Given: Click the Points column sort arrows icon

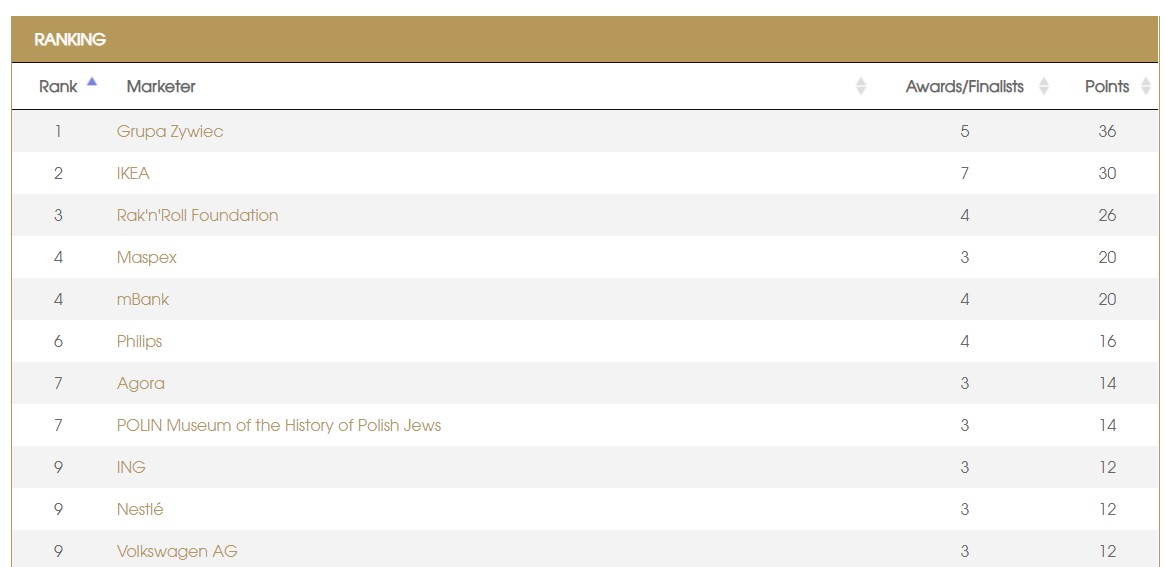Looking at the screenshot, I should (1146, 87).
